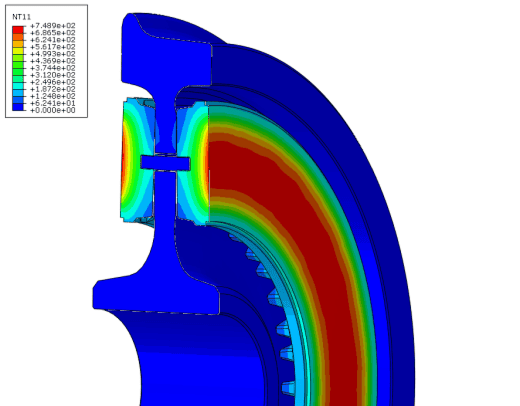Select the +1.248e+02 legend value
Image resolution: width=520 pixels, height=406 pixels.
[x=53, y=96]
